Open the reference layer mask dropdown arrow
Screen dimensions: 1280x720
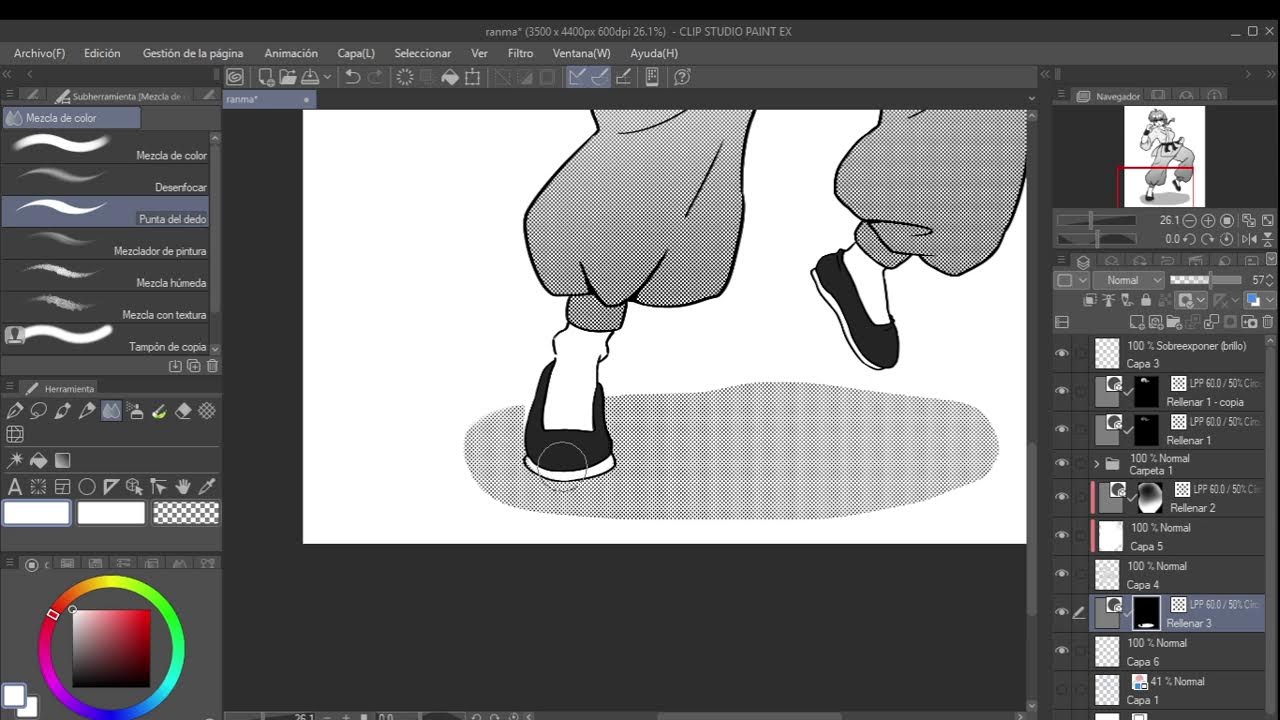(1201, 300)
